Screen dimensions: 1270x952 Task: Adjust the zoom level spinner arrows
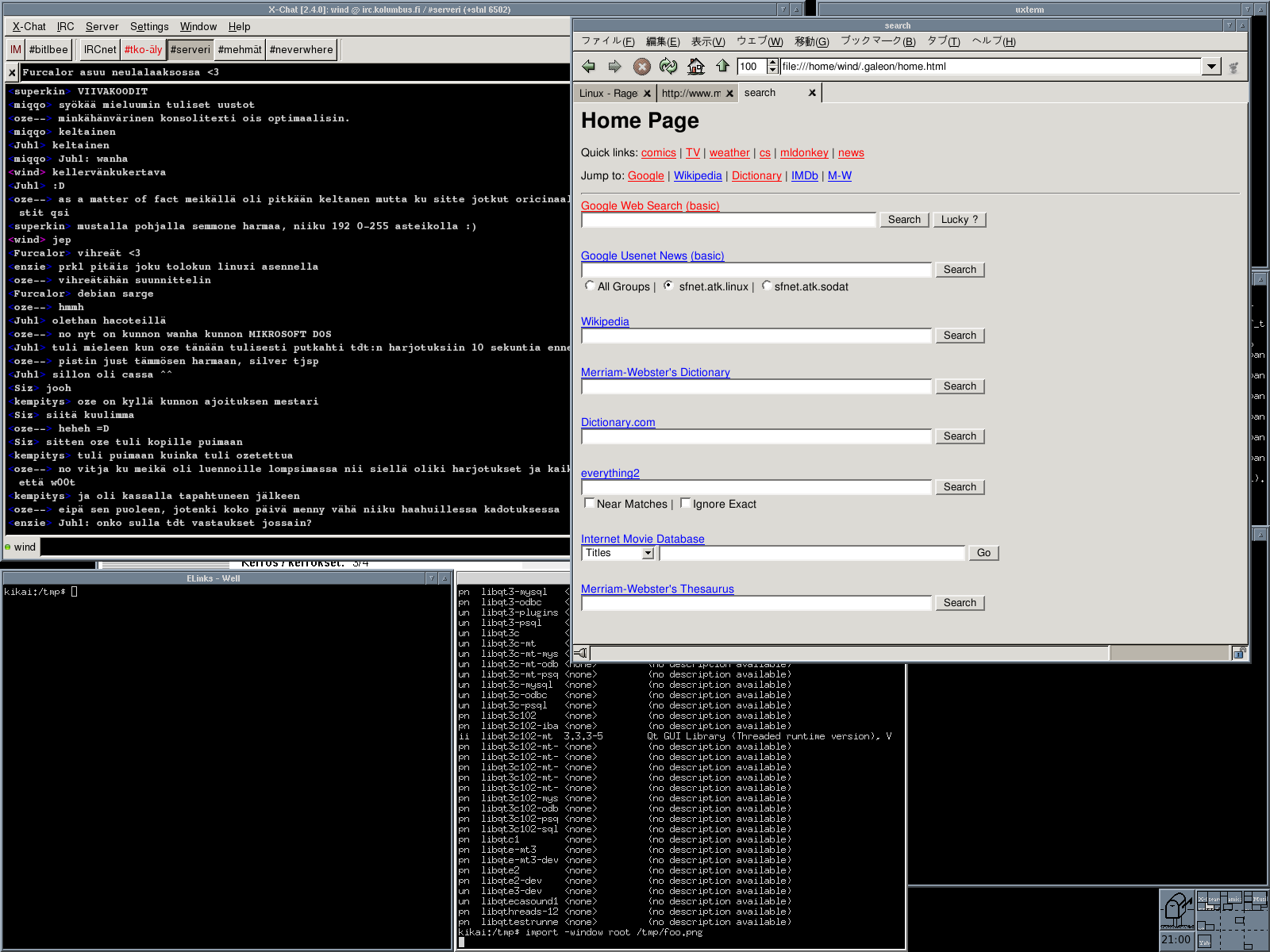(773, 67)
